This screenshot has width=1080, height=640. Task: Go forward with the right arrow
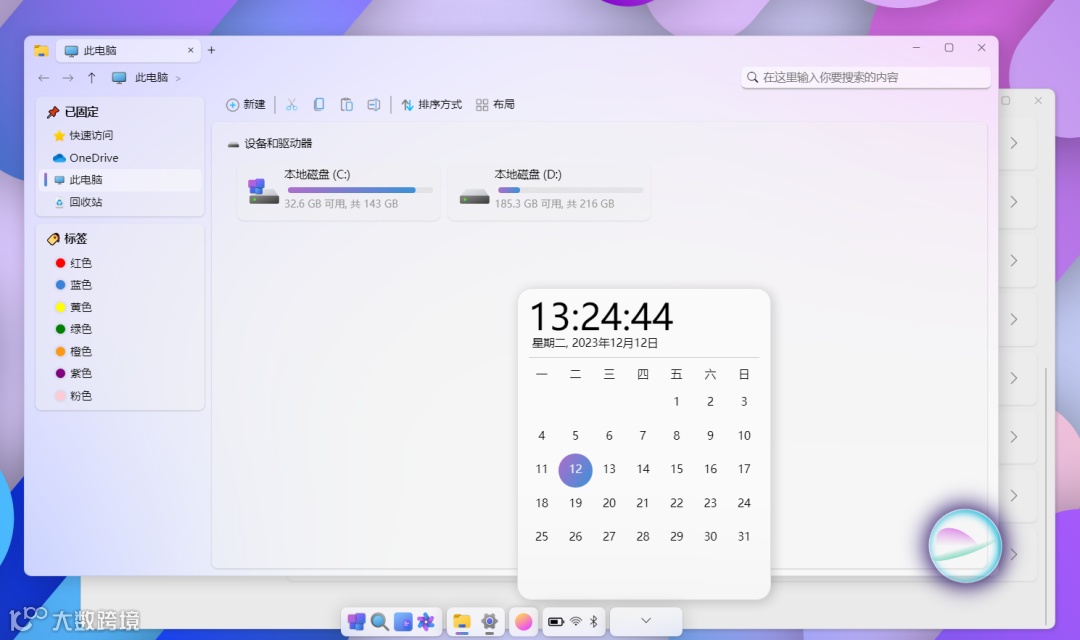point(68,78)
